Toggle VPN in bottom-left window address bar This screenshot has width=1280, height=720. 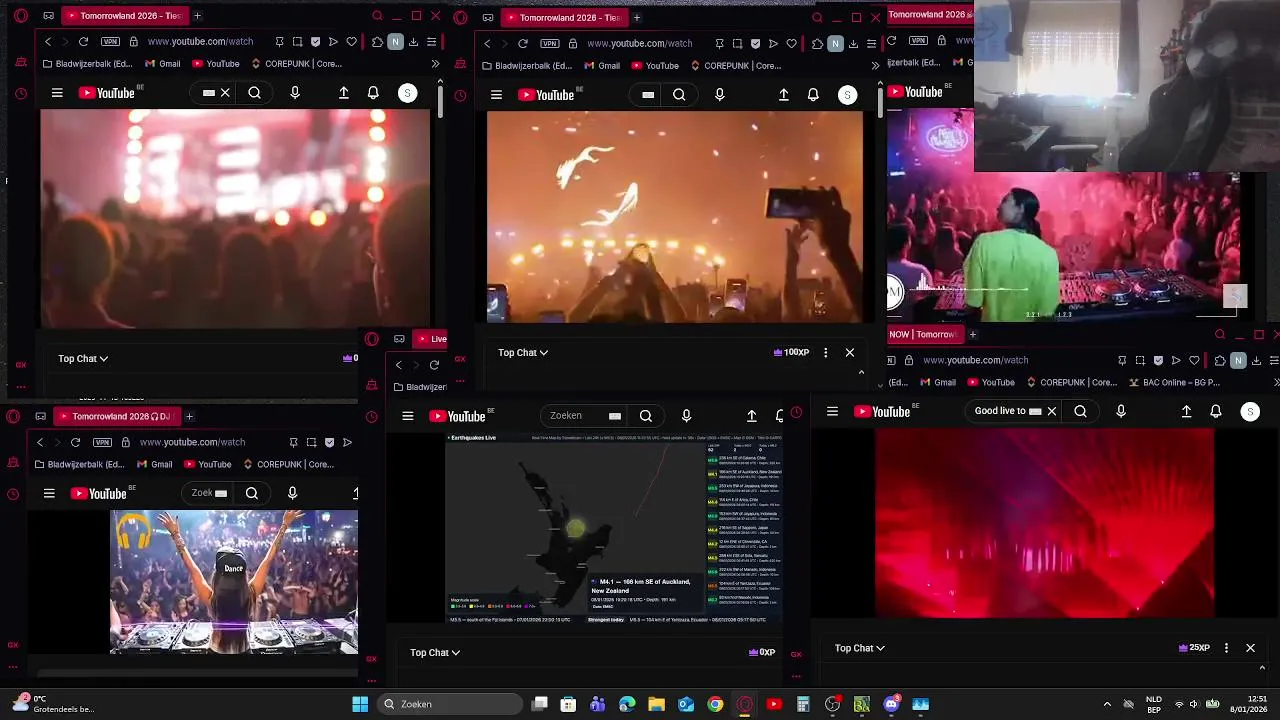[102, 442]
